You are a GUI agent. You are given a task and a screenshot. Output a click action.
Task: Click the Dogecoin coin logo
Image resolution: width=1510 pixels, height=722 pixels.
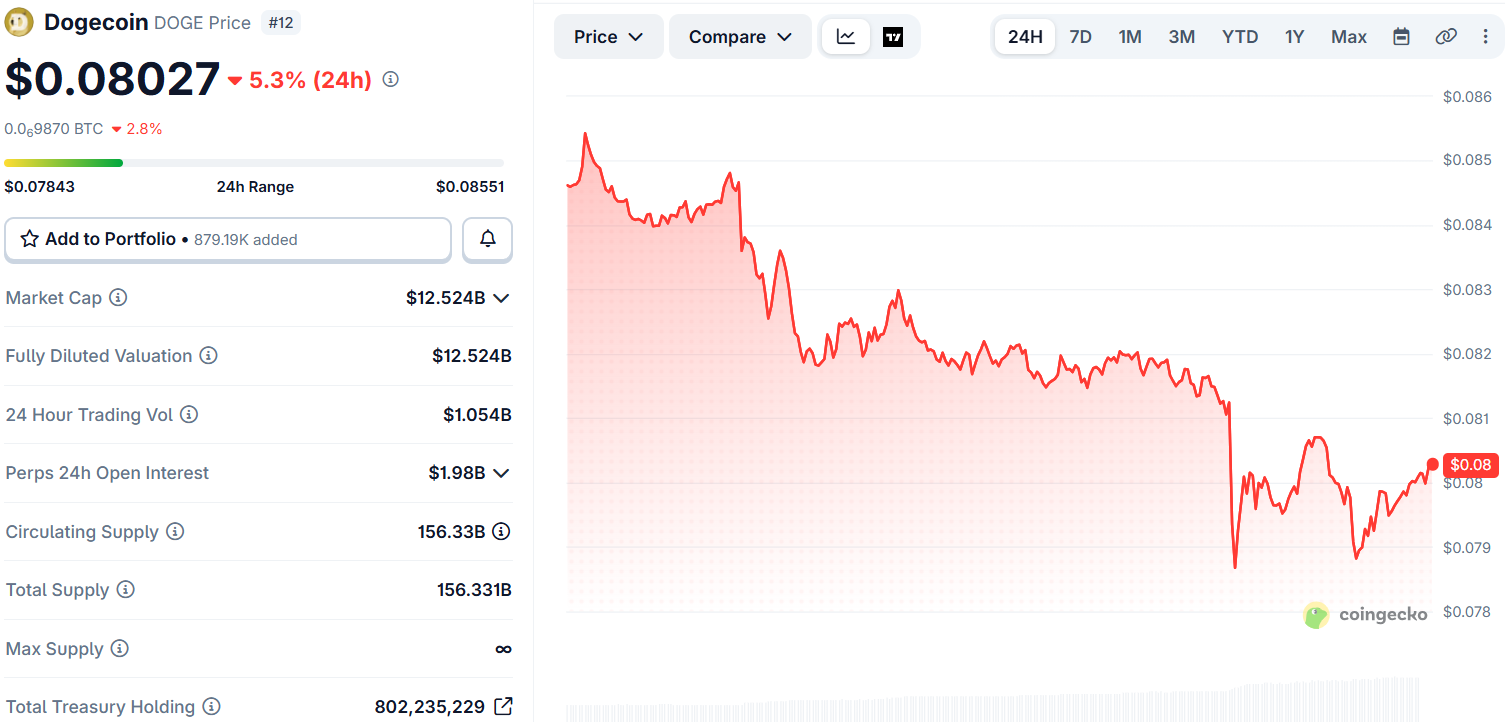(19, 22)
